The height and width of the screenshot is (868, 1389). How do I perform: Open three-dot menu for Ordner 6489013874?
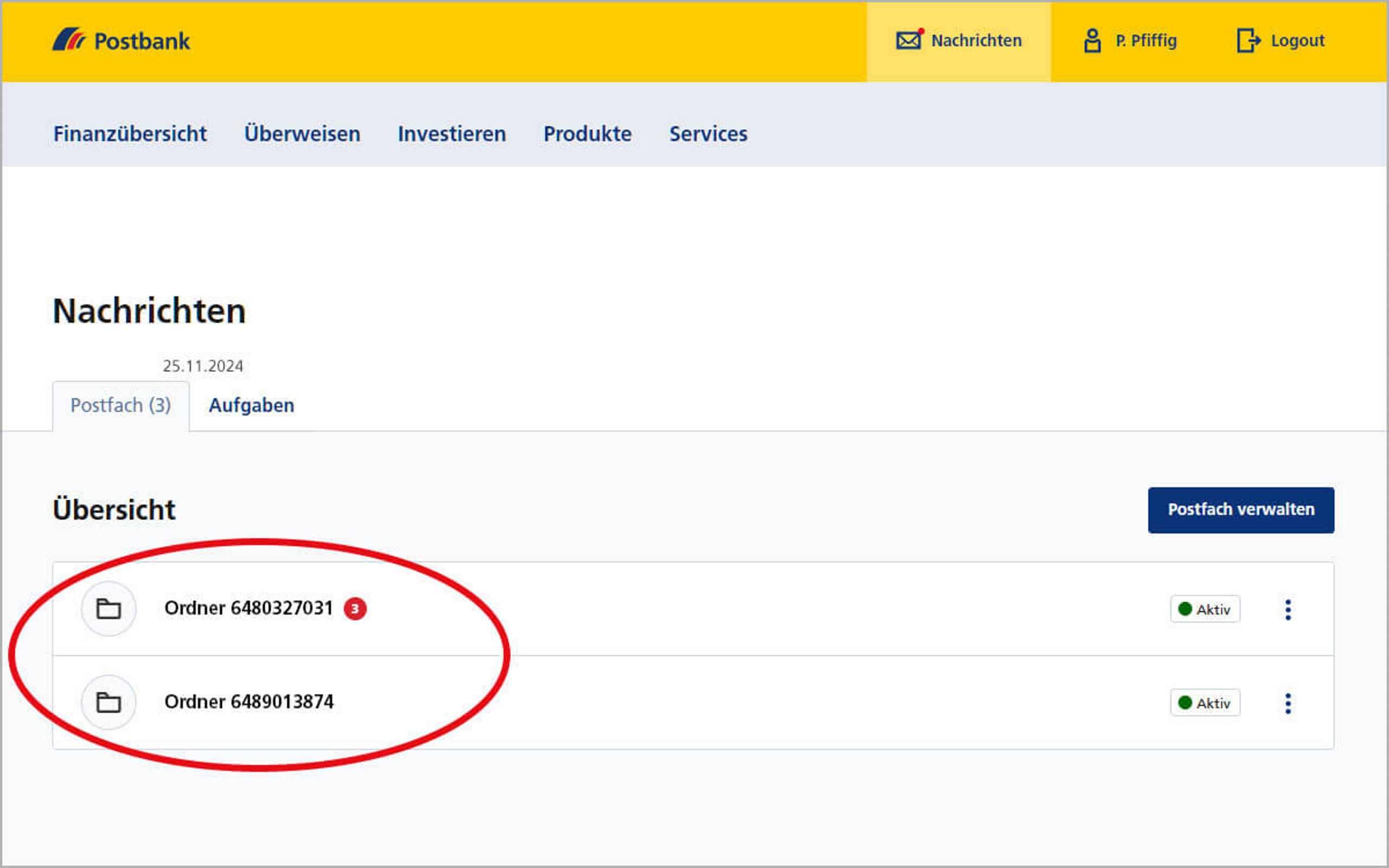pyautogui.click(x=1288, y=703)
